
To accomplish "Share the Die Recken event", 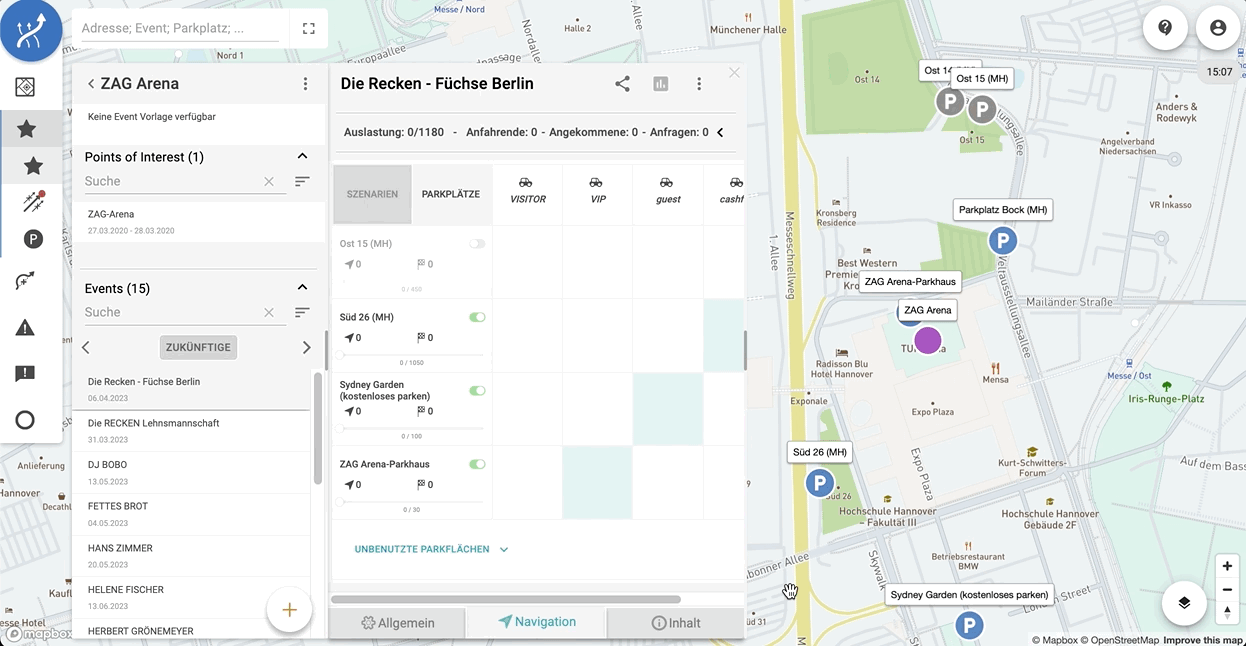I will (x=622, y=84).
